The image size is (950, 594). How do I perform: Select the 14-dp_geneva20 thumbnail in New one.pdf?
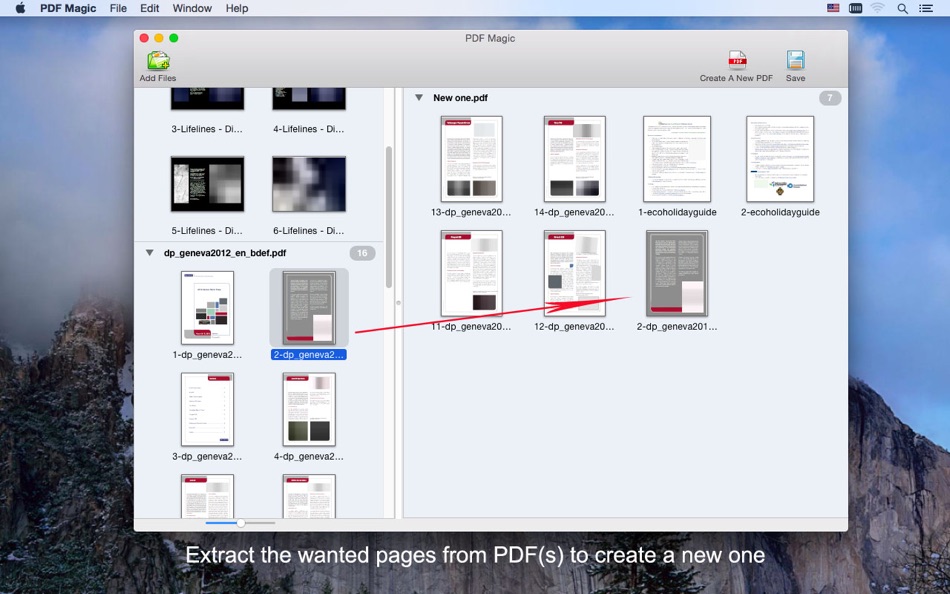coord(574,159)
